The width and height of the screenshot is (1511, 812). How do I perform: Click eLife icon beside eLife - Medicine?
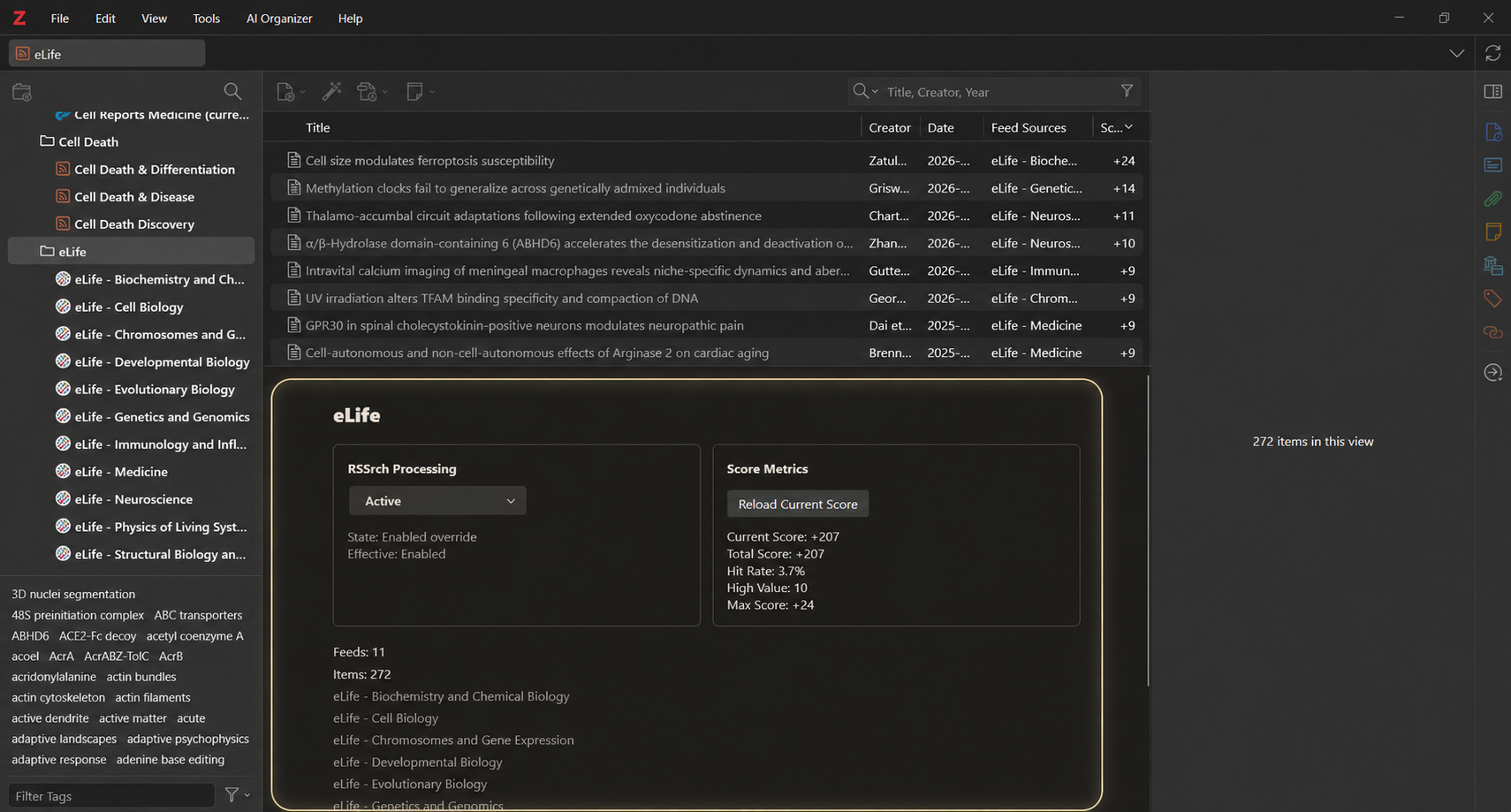[x=63, y=471]
